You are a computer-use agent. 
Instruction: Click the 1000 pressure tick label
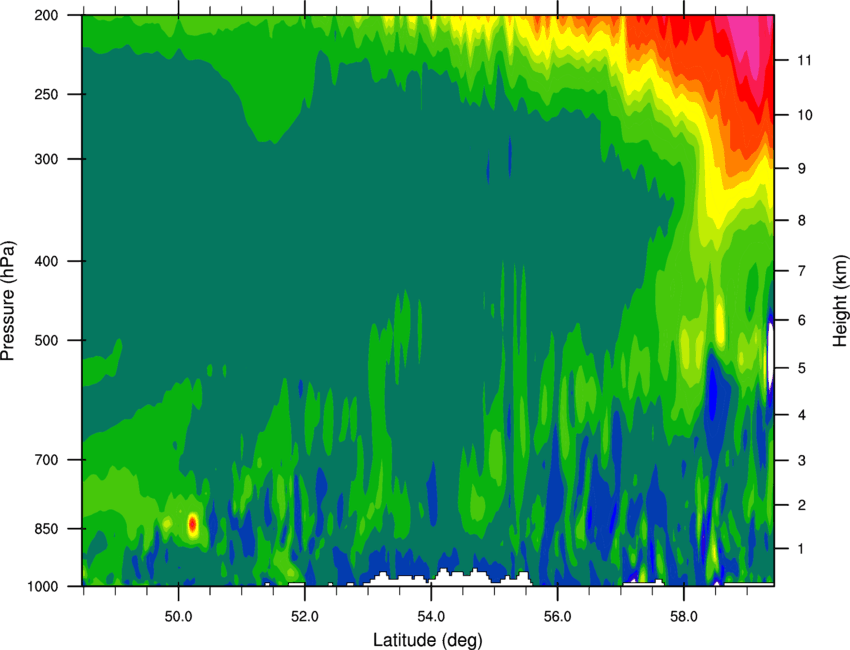click(x=43, y=586)
